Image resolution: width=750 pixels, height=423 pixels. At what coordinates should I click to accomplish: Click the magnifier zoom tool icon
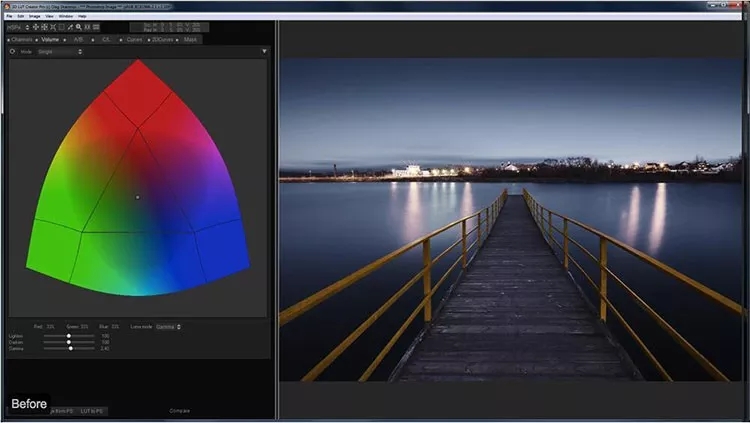pos(79,27)
